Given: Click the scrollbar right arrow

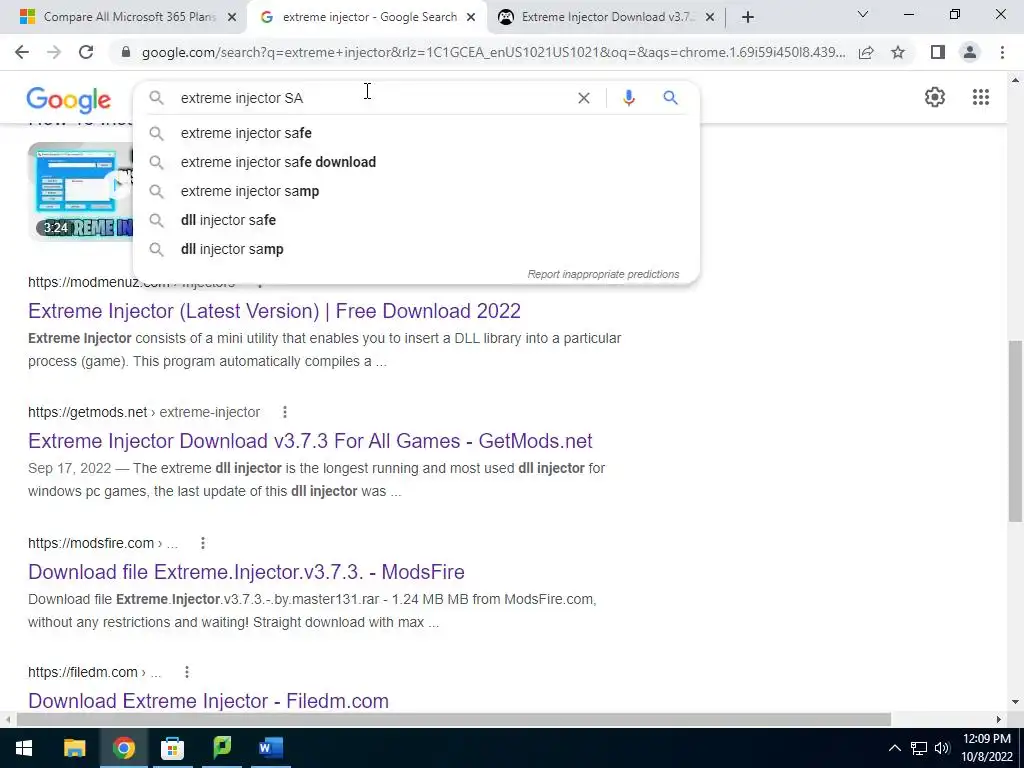Looking at the screenshot, I should 999,719.
